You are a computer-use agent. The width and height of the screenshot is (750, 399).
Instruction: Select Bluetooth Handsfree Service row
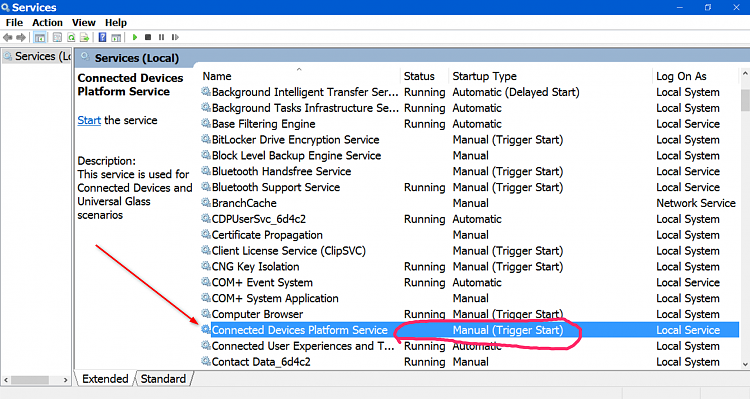(x=470, y=171)
